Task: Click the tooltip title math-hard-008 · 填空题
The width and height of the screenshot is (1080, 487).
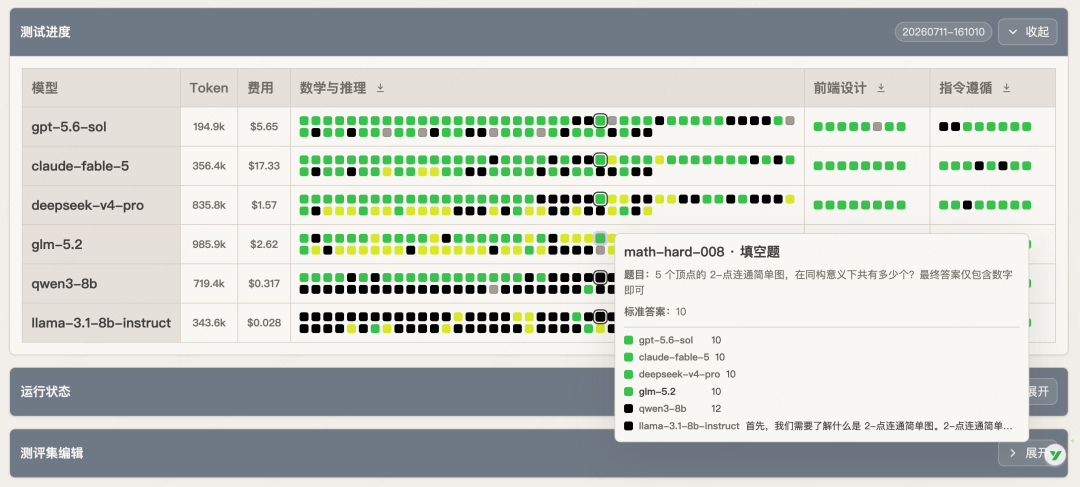Action: pos(702,252)
